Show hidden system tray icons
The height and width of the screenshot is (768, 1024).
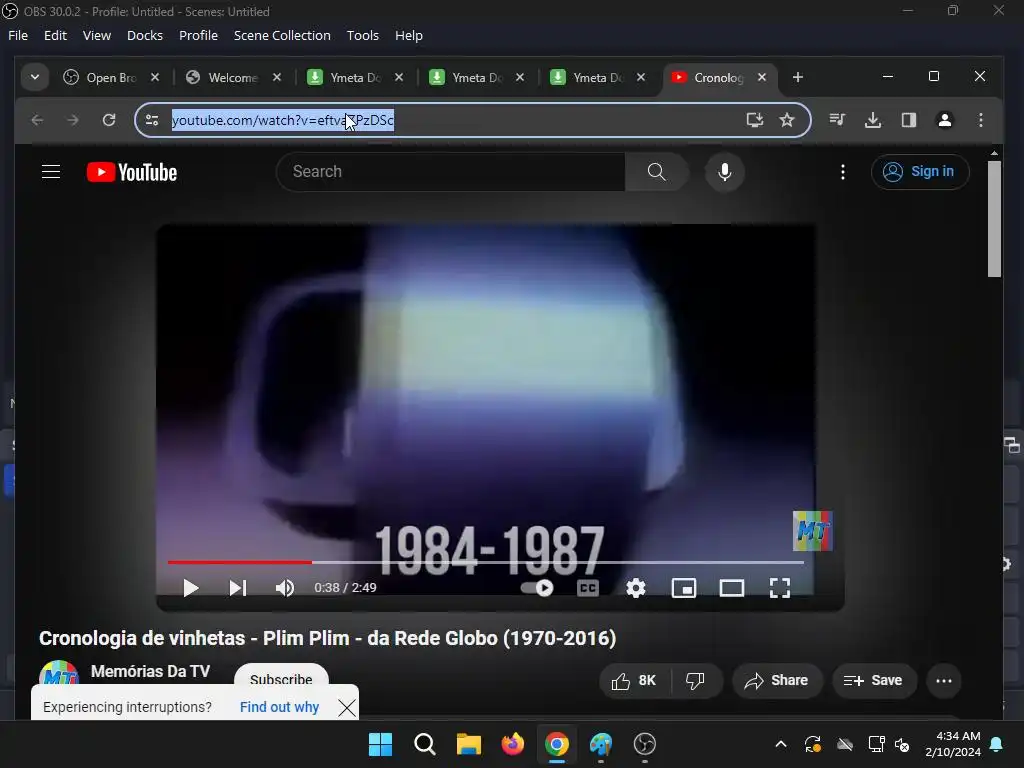[x=780, y=744]
